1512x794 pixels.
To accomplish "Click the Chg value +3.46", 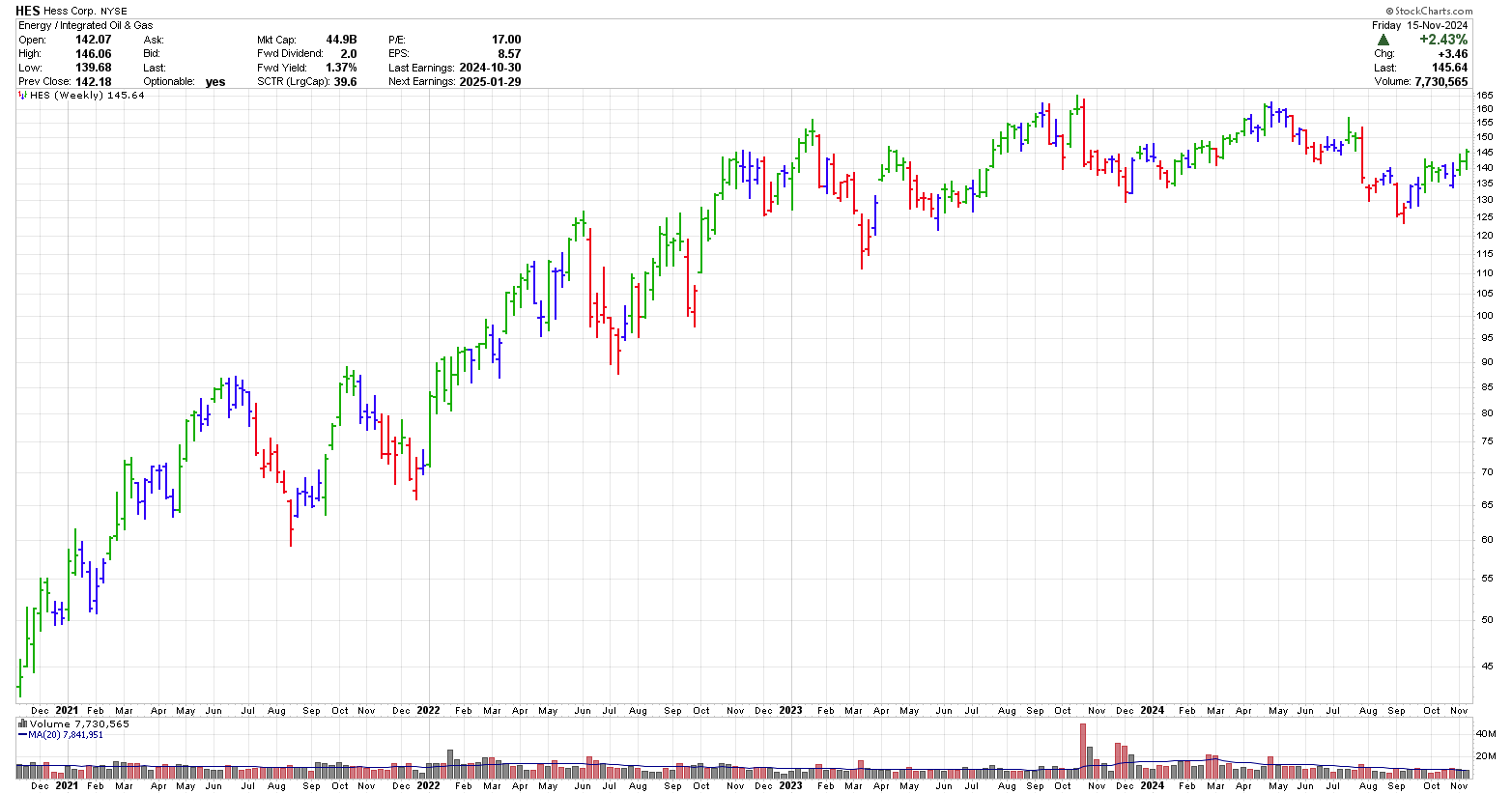I will [1452, 54].
